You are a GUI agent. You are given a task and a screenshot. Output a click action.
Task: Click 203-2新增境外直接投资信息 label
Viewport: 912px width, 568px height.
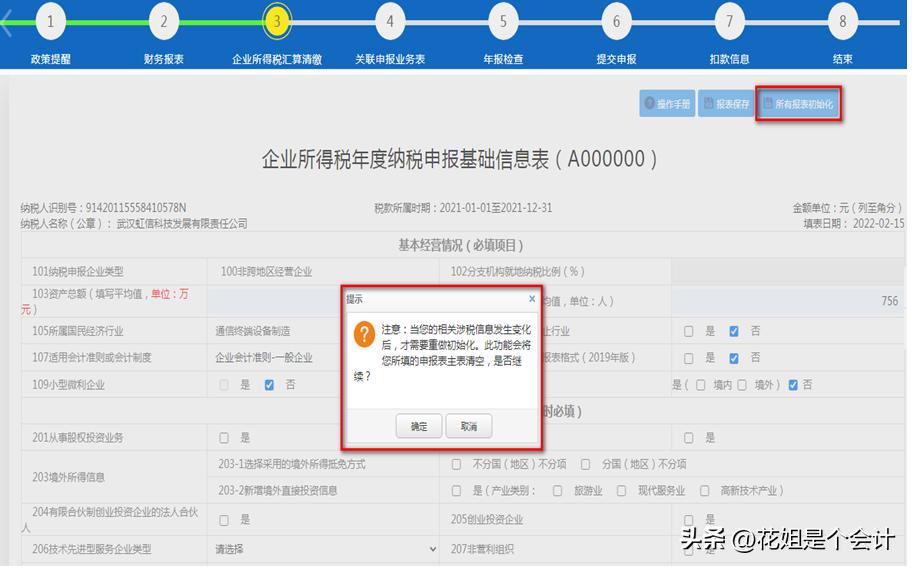pyautogui.click(x=278, y=491)
